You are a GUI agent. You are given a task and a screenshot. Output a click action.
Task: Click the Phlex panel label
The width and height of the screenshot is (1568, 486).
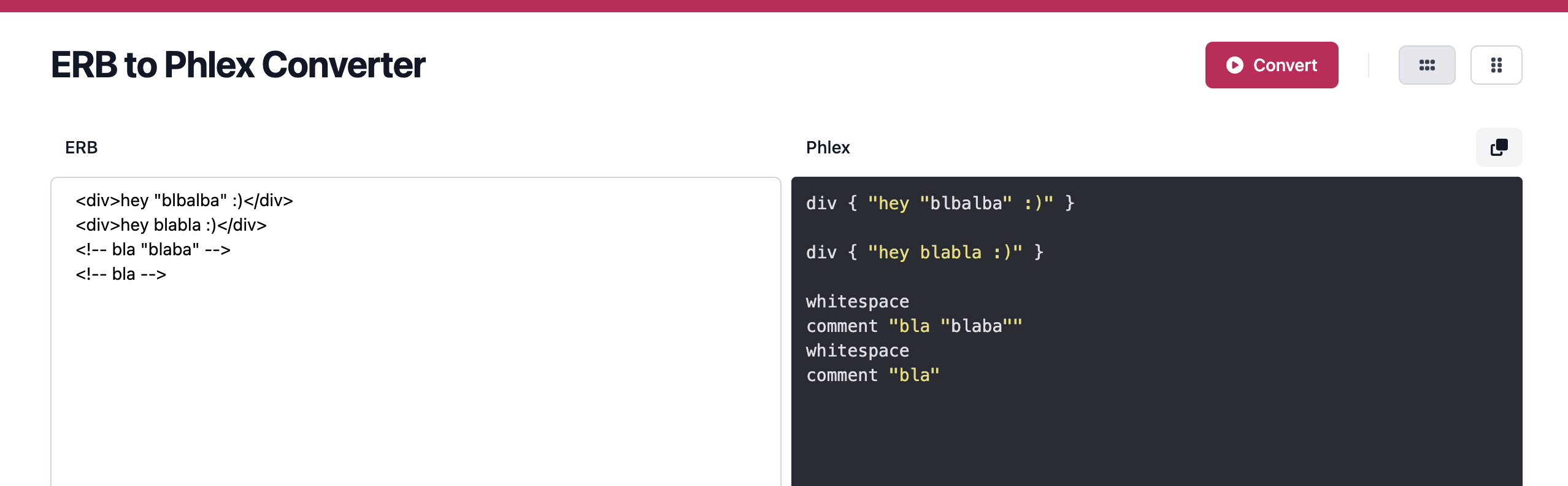(x=828, y=147)
